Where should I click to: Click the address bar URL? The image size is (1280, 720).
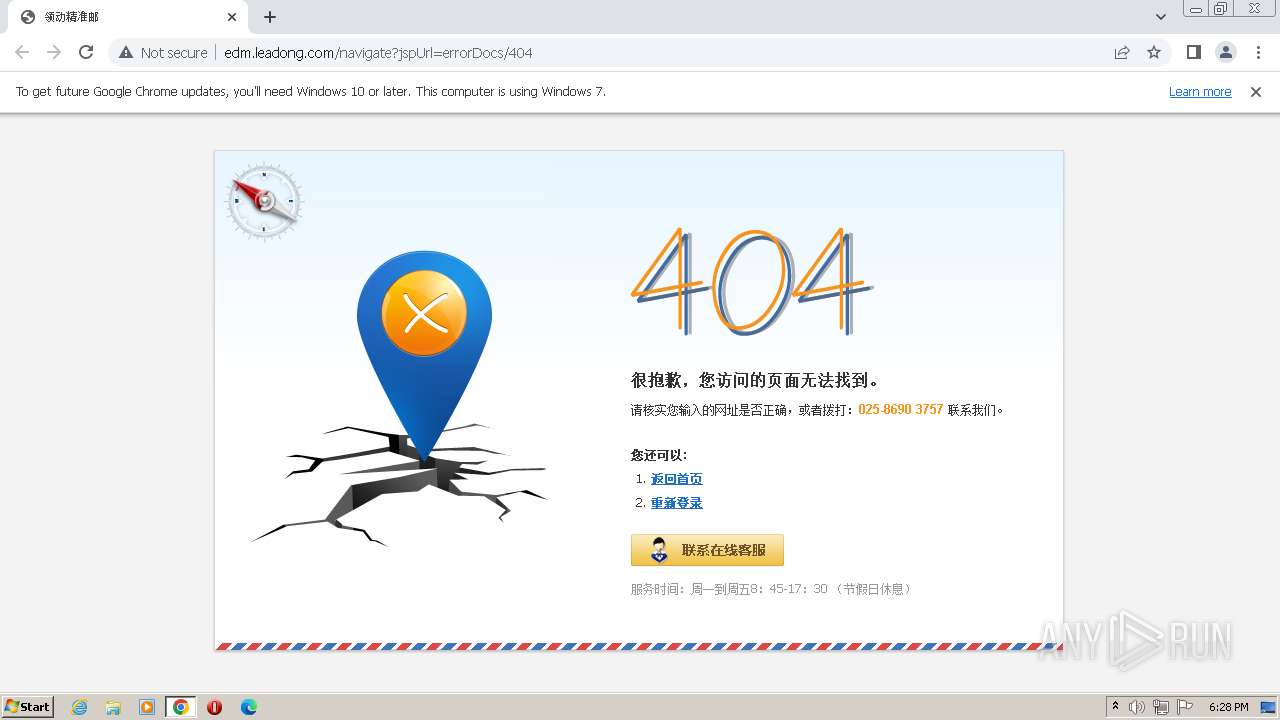pos(378,53)
